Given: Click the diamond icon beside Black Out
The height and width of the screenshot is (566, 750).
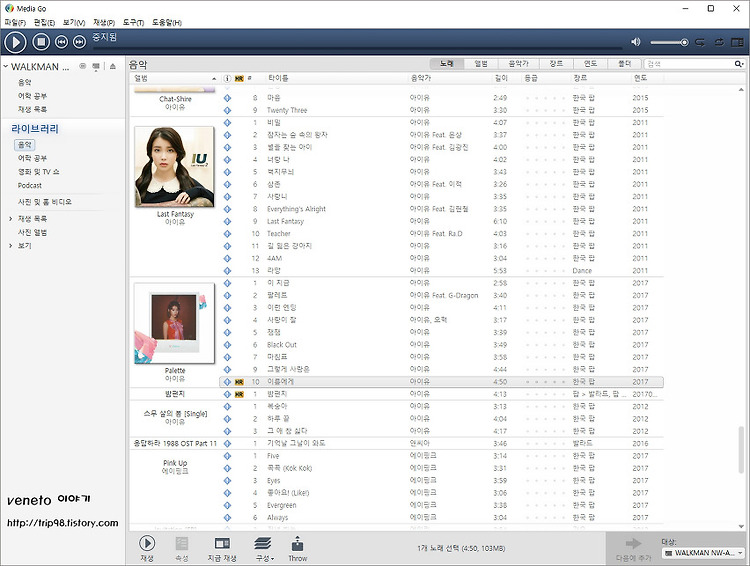Looking at the screenshot, I should click(227, 344).
